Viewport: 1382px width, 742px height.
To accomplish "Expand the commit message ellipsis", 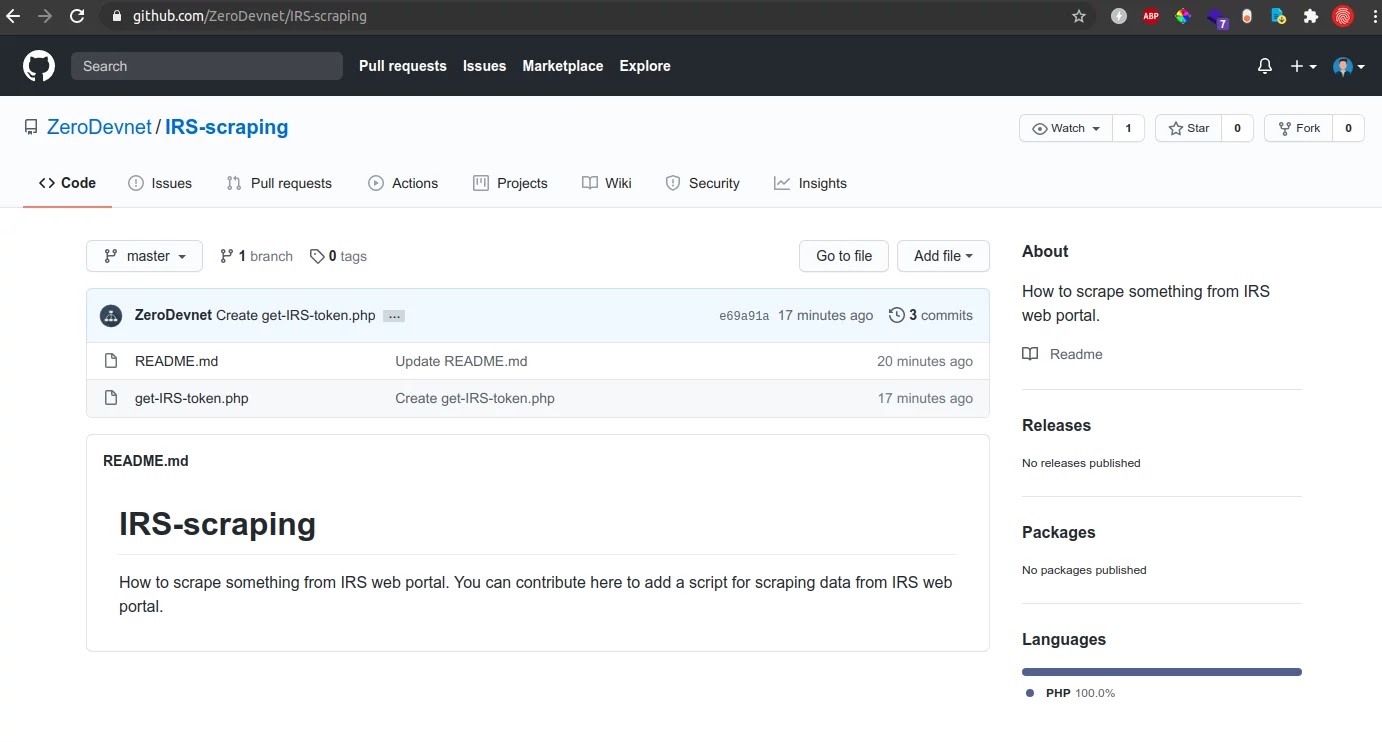I will tap(394, 316).
